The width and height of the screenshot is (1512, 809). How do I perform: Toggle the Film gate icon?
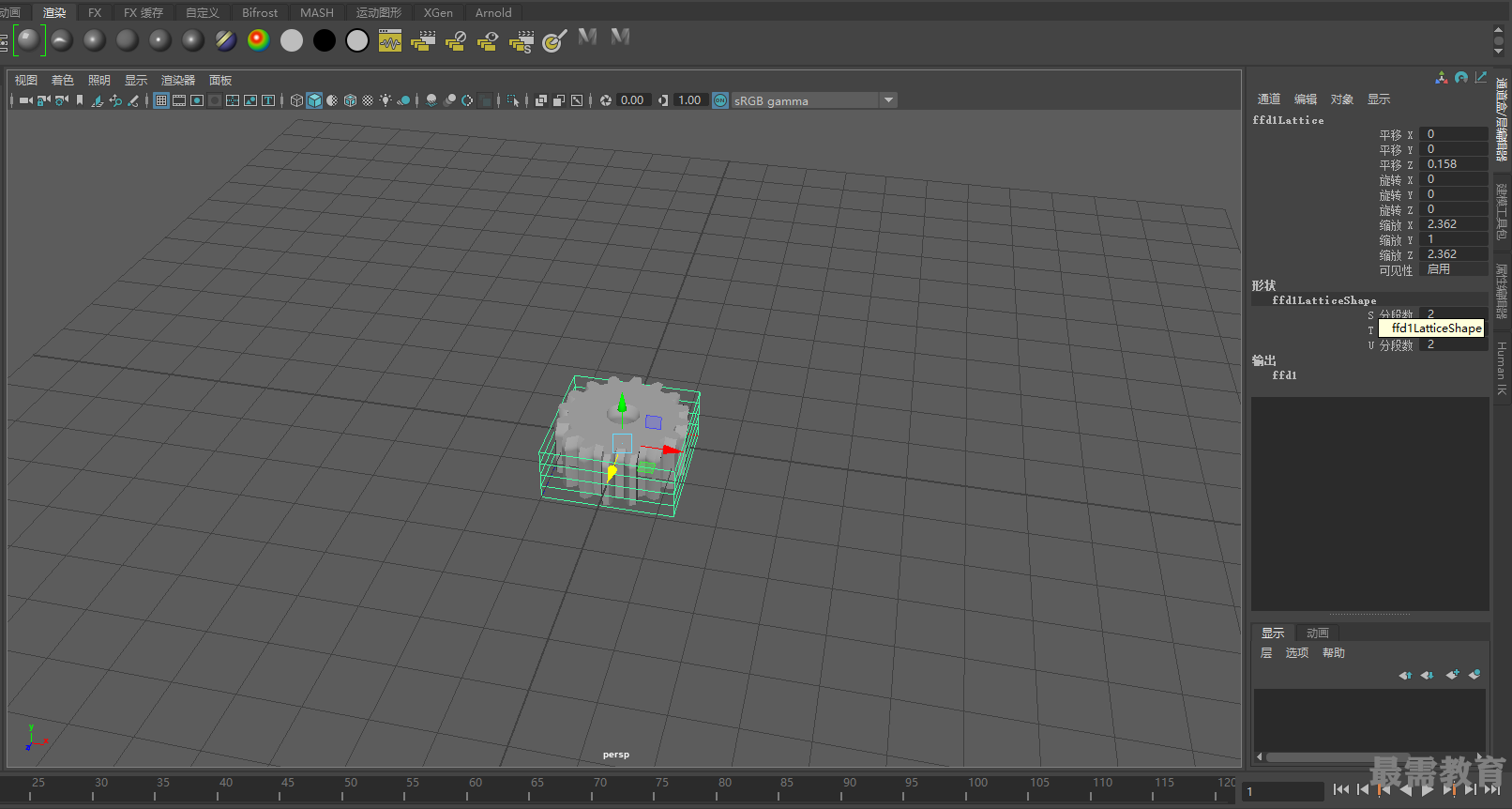[x=179, y=100]
